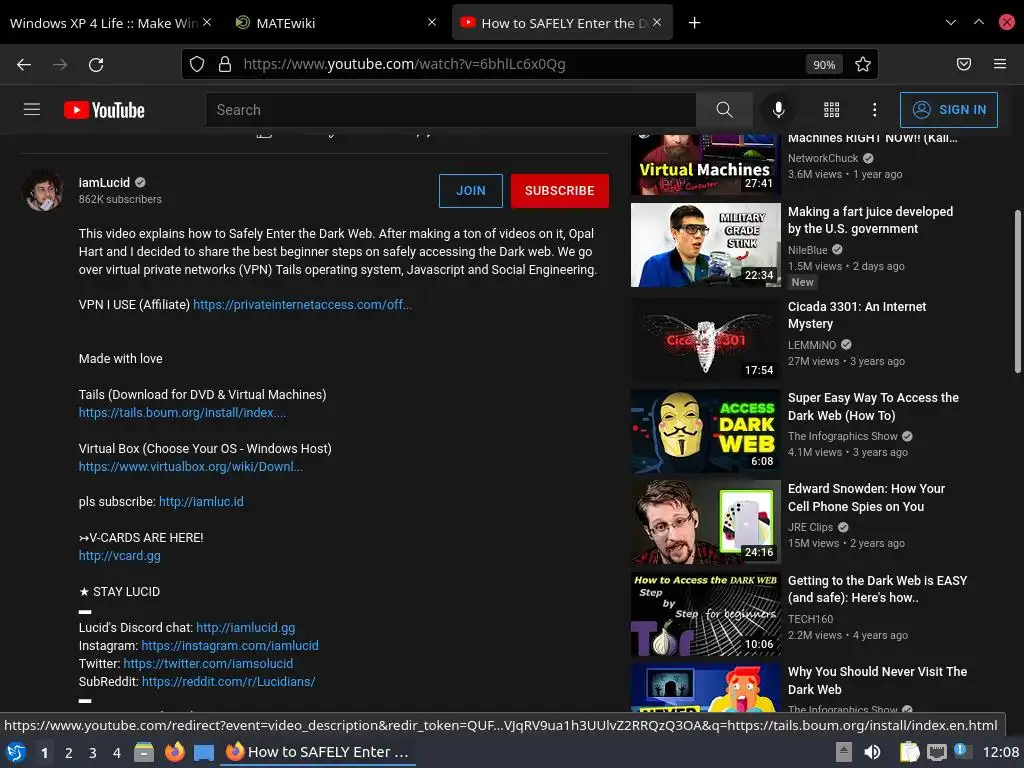Screen dimensions: 1024x768
Task: Switch to workspace 4
Action: 117,753
